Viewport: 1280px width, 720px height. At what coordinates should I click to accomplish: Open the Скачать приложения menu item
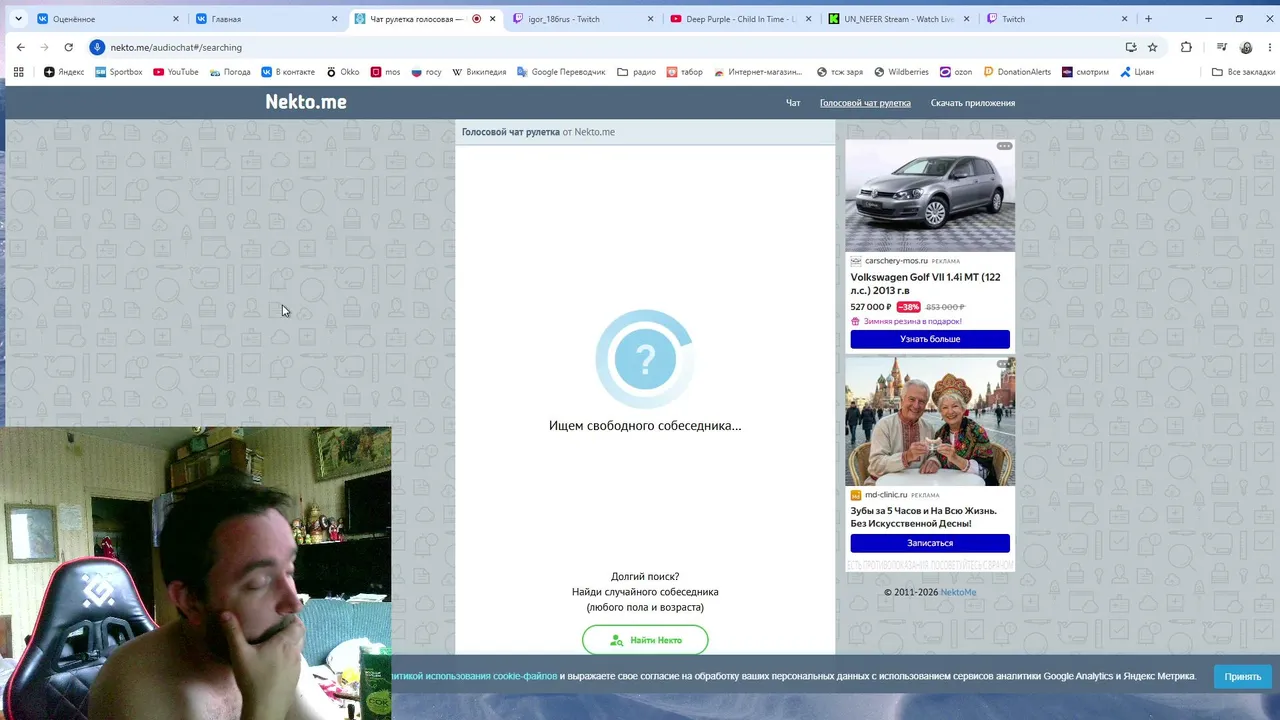click(x=973, y=103)
